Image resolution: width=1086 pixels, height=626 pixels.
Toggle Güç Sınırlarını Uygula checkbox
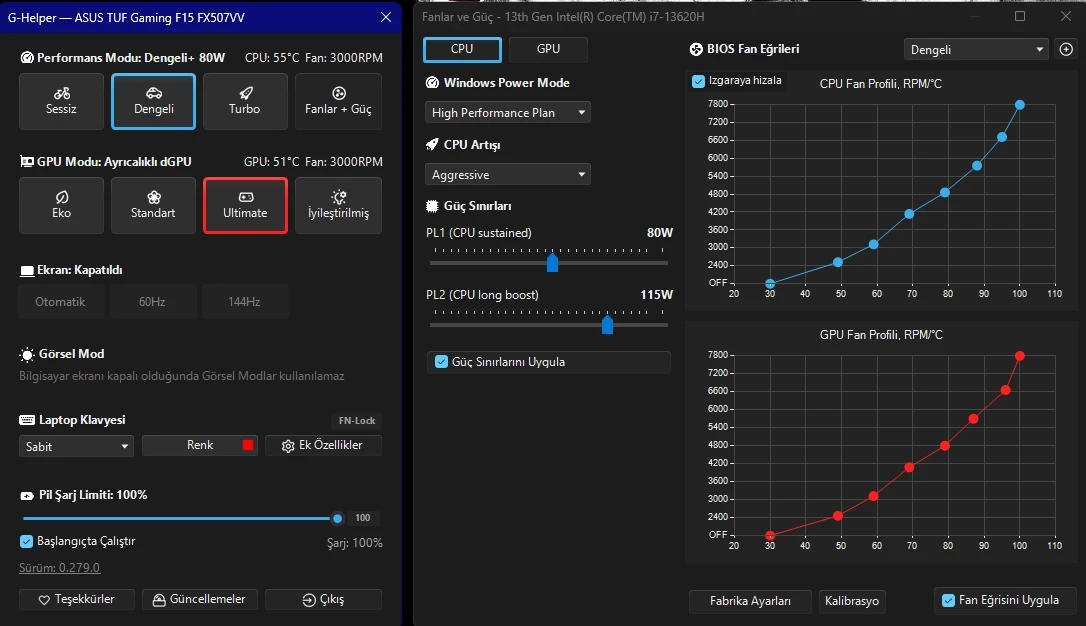point(441,361)
